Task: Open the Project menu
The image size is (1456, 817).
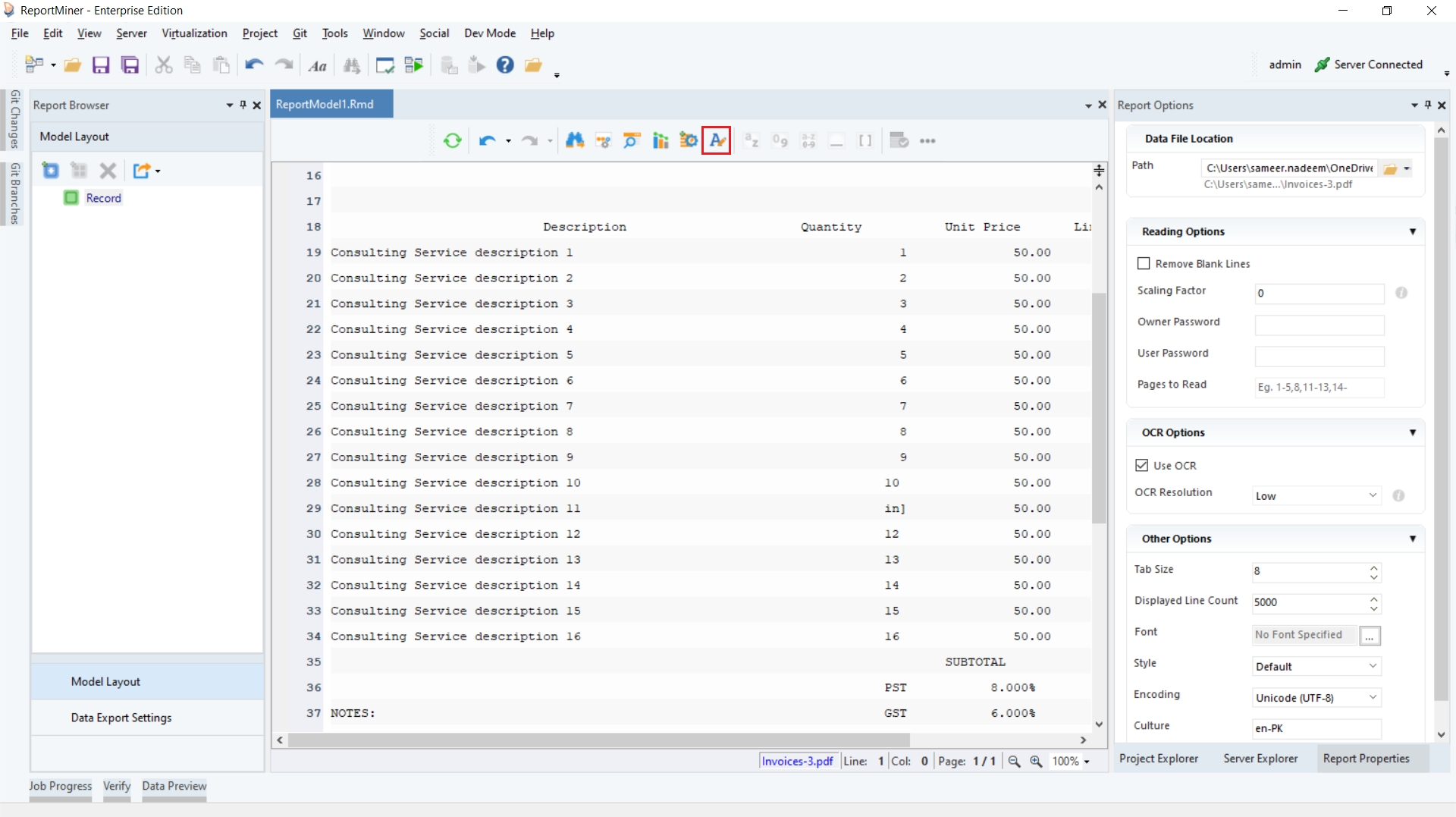Action: click(x=259, y=33)
